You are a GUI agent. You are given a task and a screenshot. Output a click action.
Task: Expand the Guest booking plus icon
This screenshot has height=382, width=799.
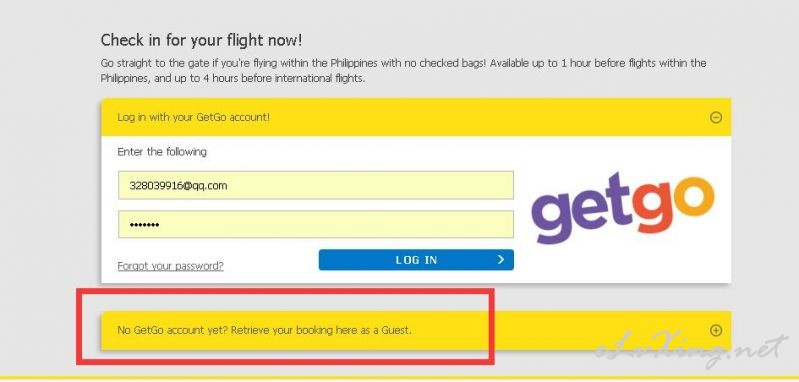[x=715, y=331]
